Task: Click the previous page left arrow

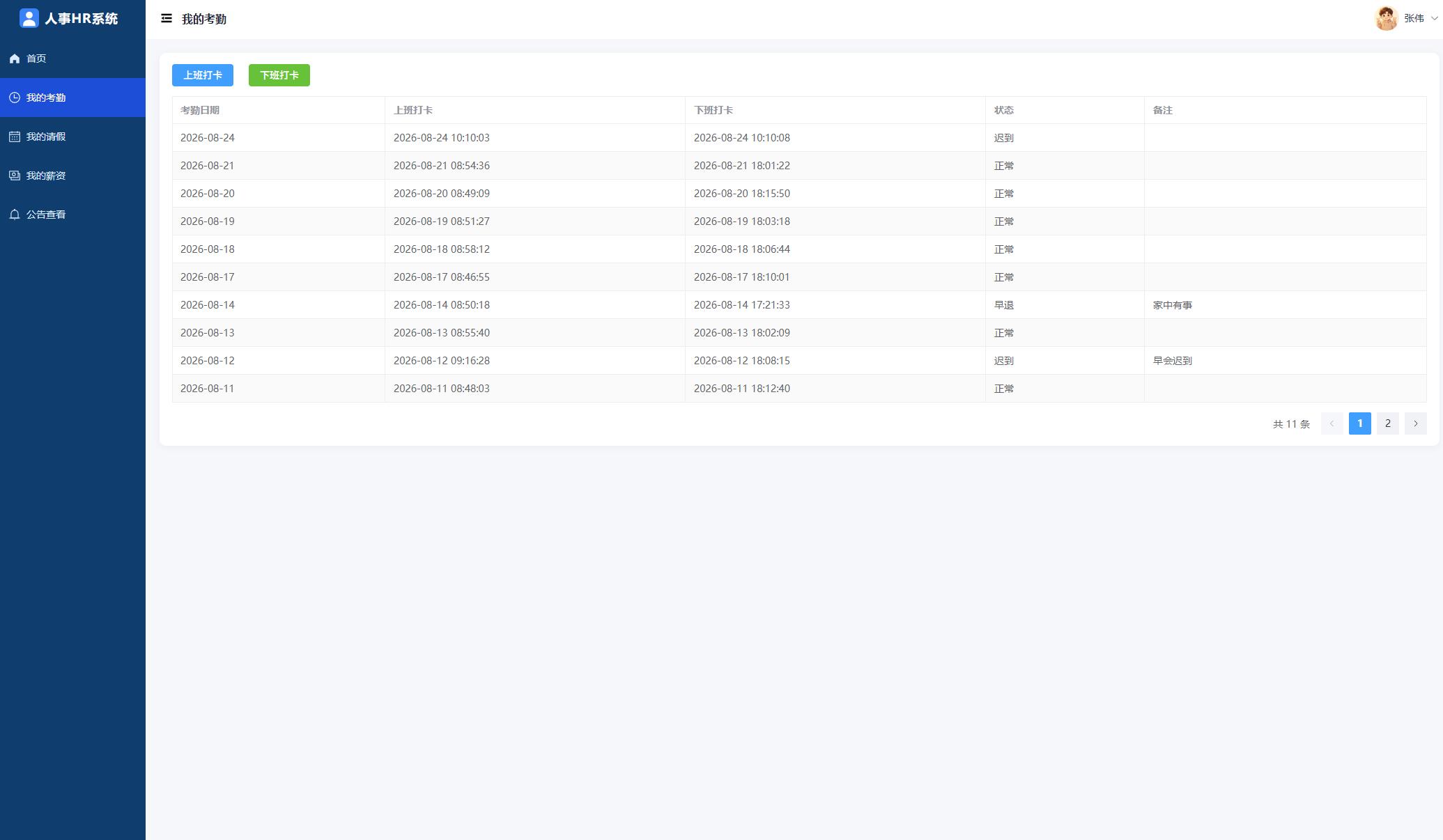Action: [x=1332, y=423]
